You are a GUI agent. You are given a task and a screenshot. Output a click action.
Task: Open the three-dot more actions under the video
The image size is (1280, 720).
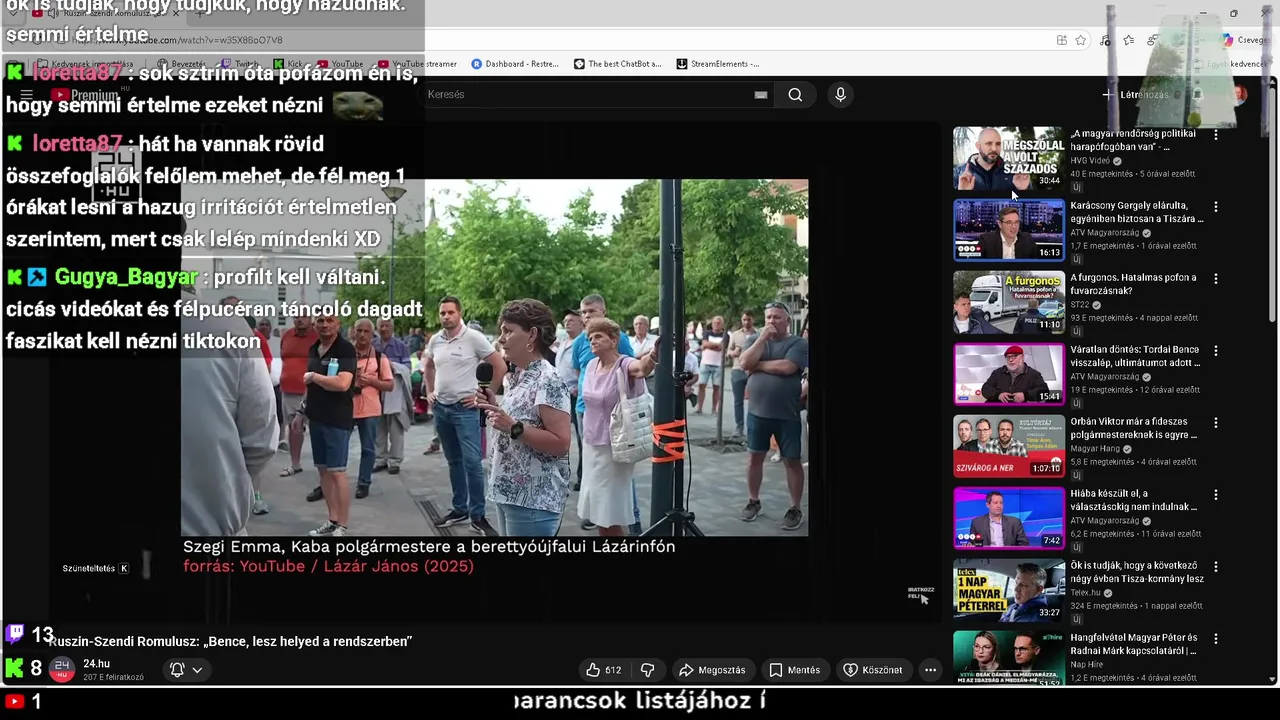(930, 670)
